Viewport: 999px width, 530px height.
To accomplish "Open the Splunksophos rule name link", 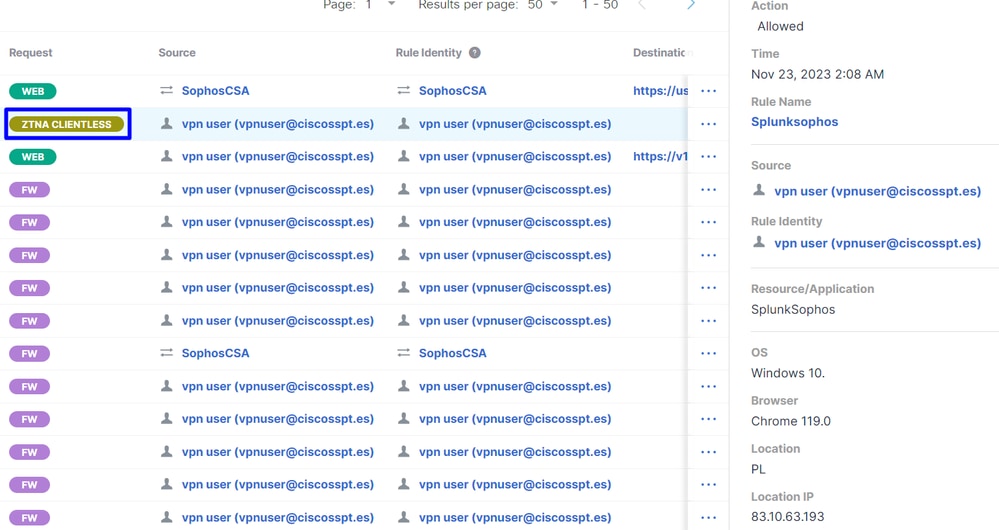I will coord(794,122).
